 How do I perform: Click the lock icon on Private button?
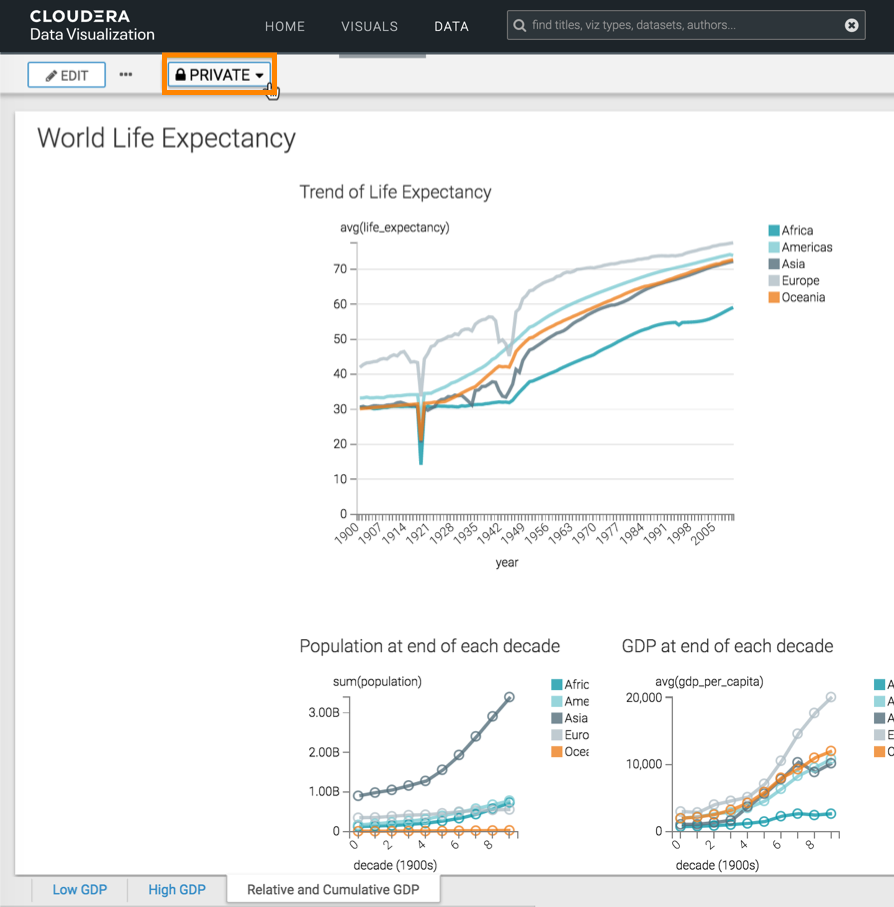(181, 75)
